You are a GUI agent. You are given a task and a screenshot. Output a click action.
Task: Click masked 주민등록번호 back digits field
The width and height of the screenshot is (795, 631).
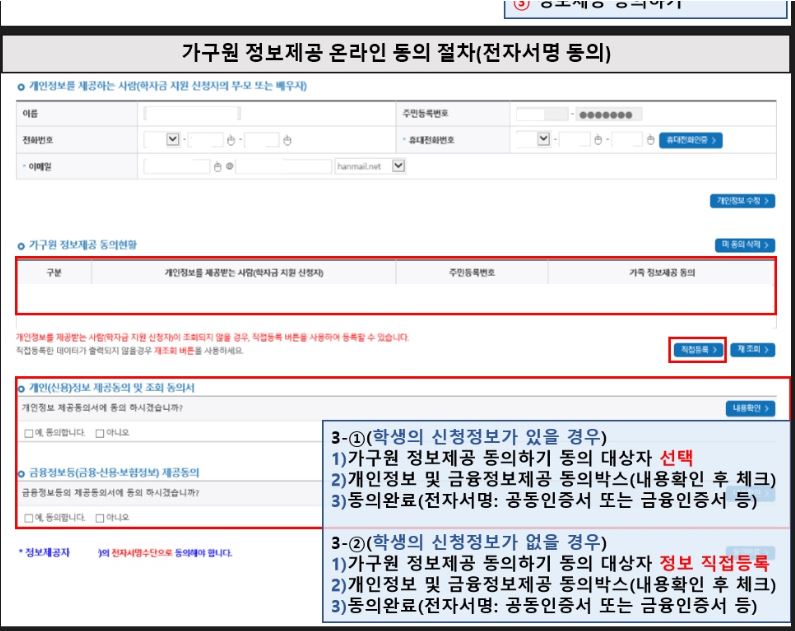[608, 115]
